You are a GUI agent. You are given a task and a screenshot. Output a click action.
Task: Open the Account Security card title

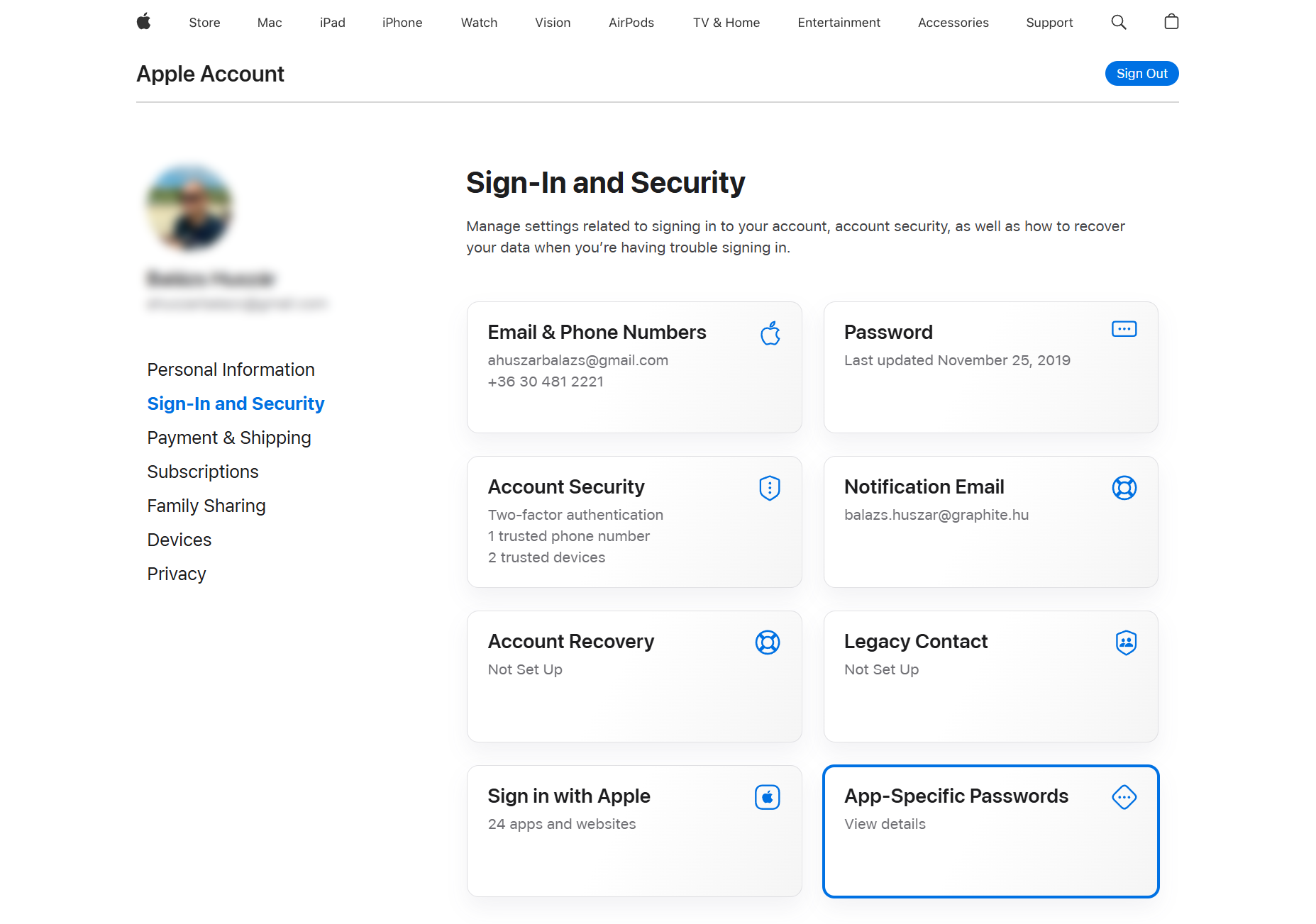566,487
